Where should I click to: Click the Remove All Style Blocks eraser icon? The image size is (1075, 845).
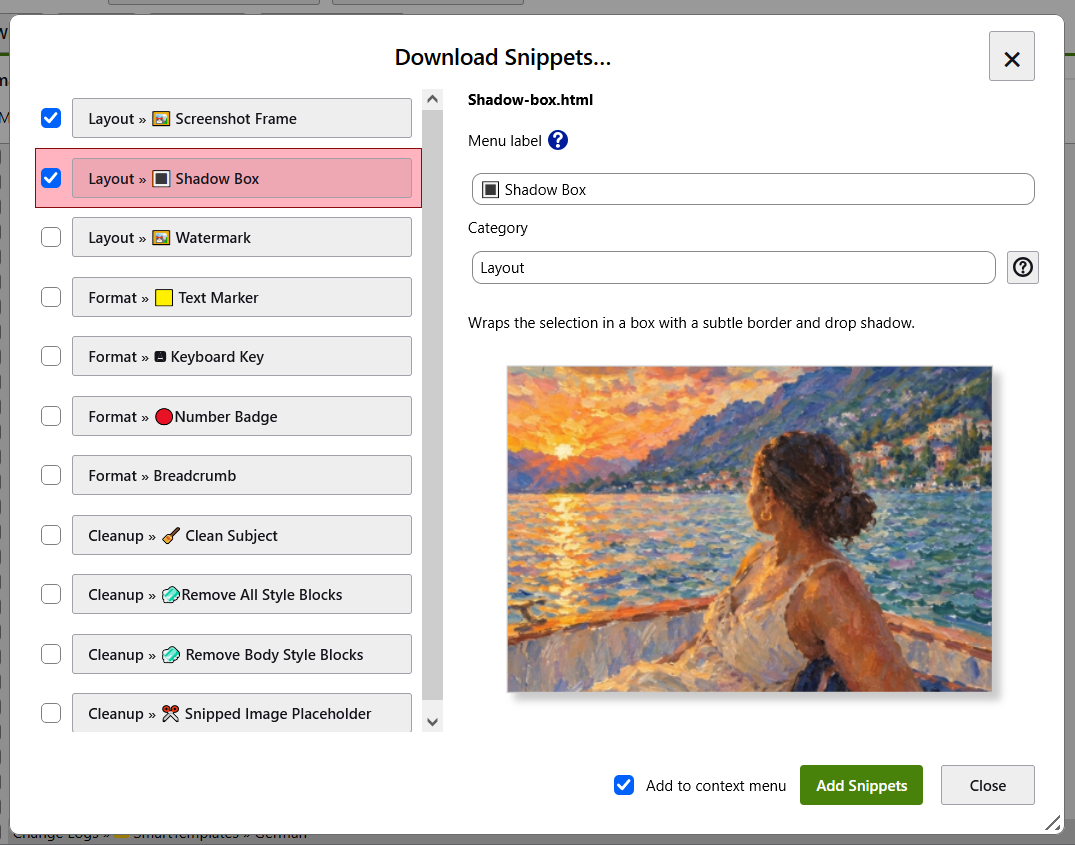[171, 595]
